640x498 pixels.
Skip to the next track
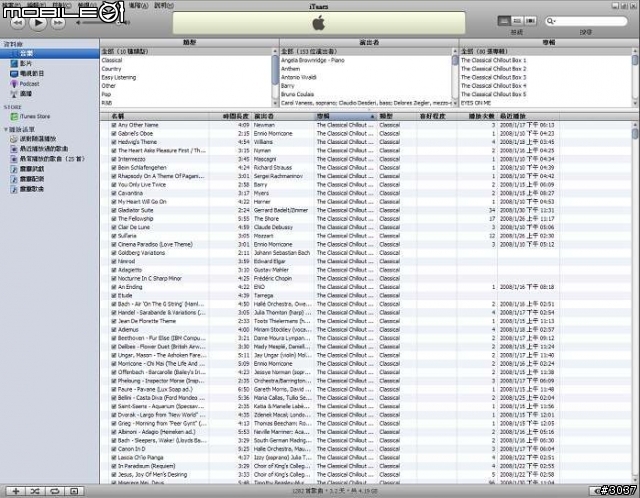click(x=58, y=23)
